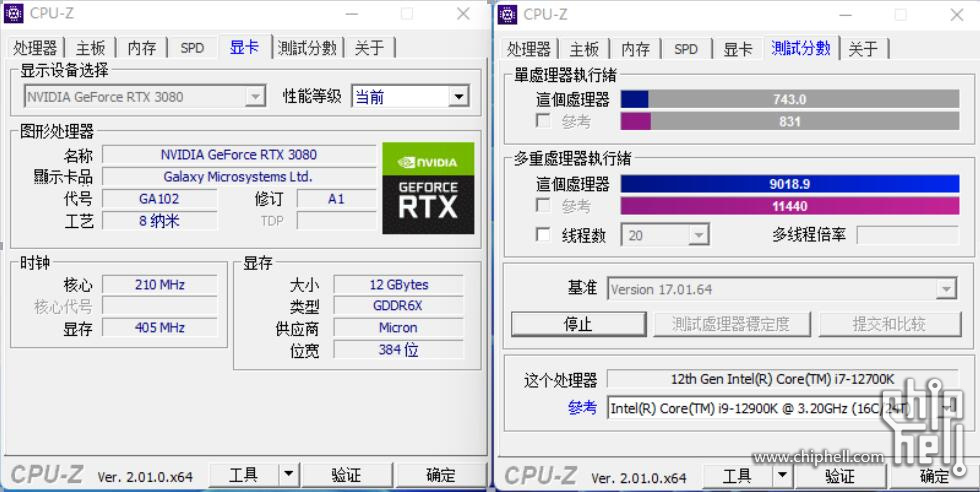Open 内存 tab in left window

142,48
